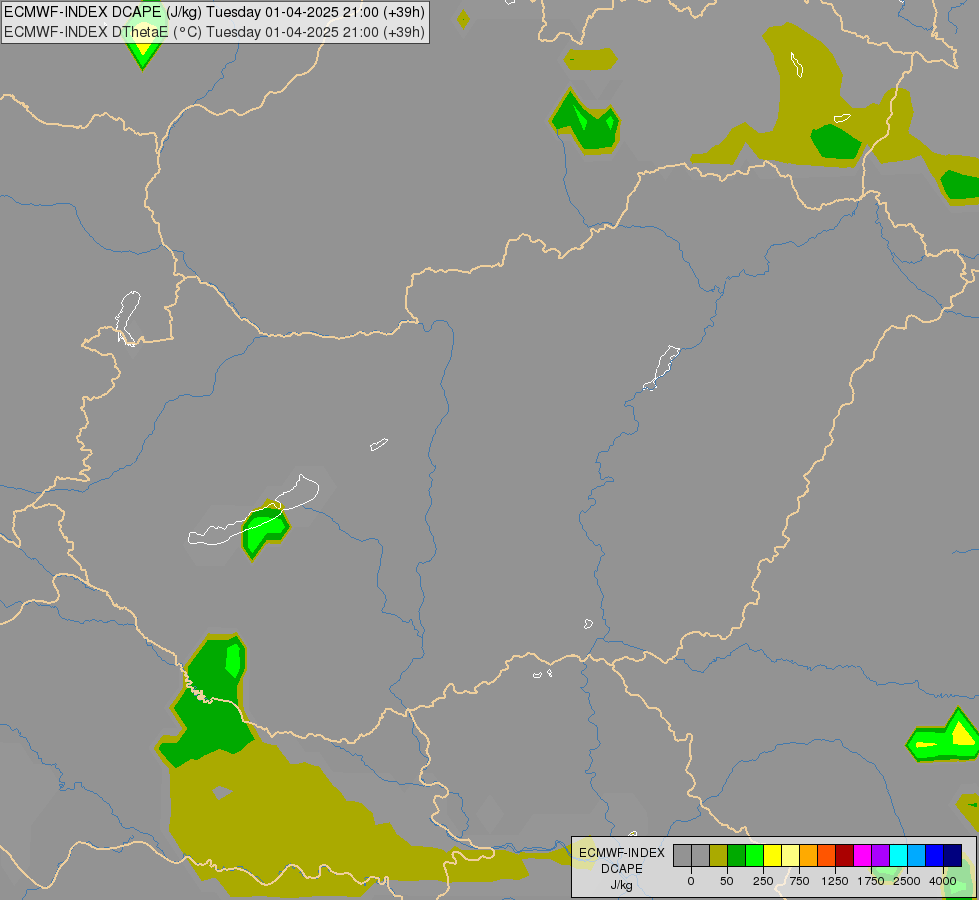Select the cyan legend swatch before 2500

(898, 856)
